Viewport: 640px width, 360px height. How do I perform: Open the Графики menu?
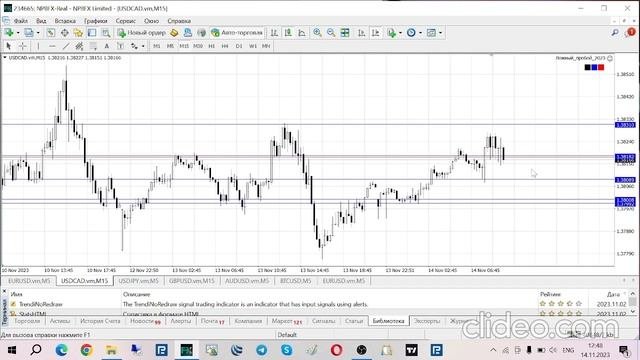(96, 21)
